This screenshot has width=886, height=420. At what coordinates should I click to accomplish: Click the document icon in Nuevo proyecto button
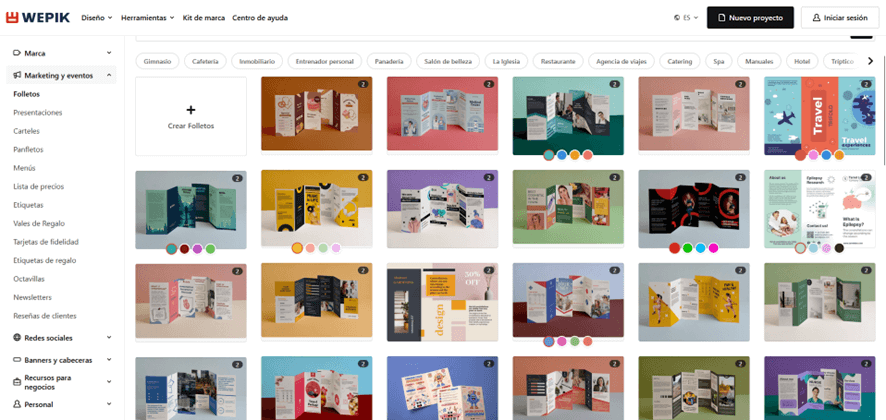pos(721,18)
